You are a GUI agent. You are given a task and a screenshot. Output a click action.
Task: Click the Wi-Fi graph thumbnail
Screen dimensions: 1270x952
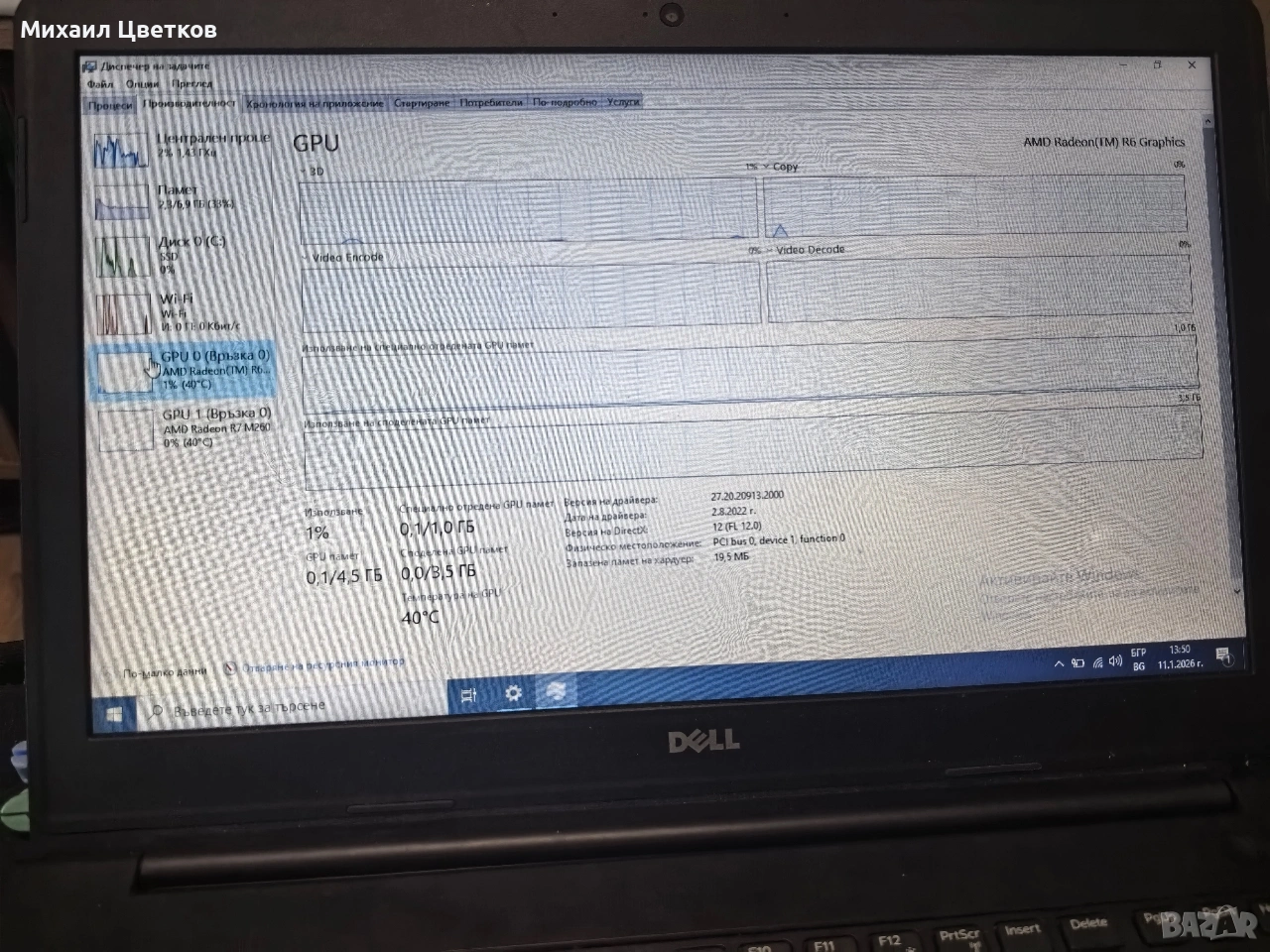122,313
